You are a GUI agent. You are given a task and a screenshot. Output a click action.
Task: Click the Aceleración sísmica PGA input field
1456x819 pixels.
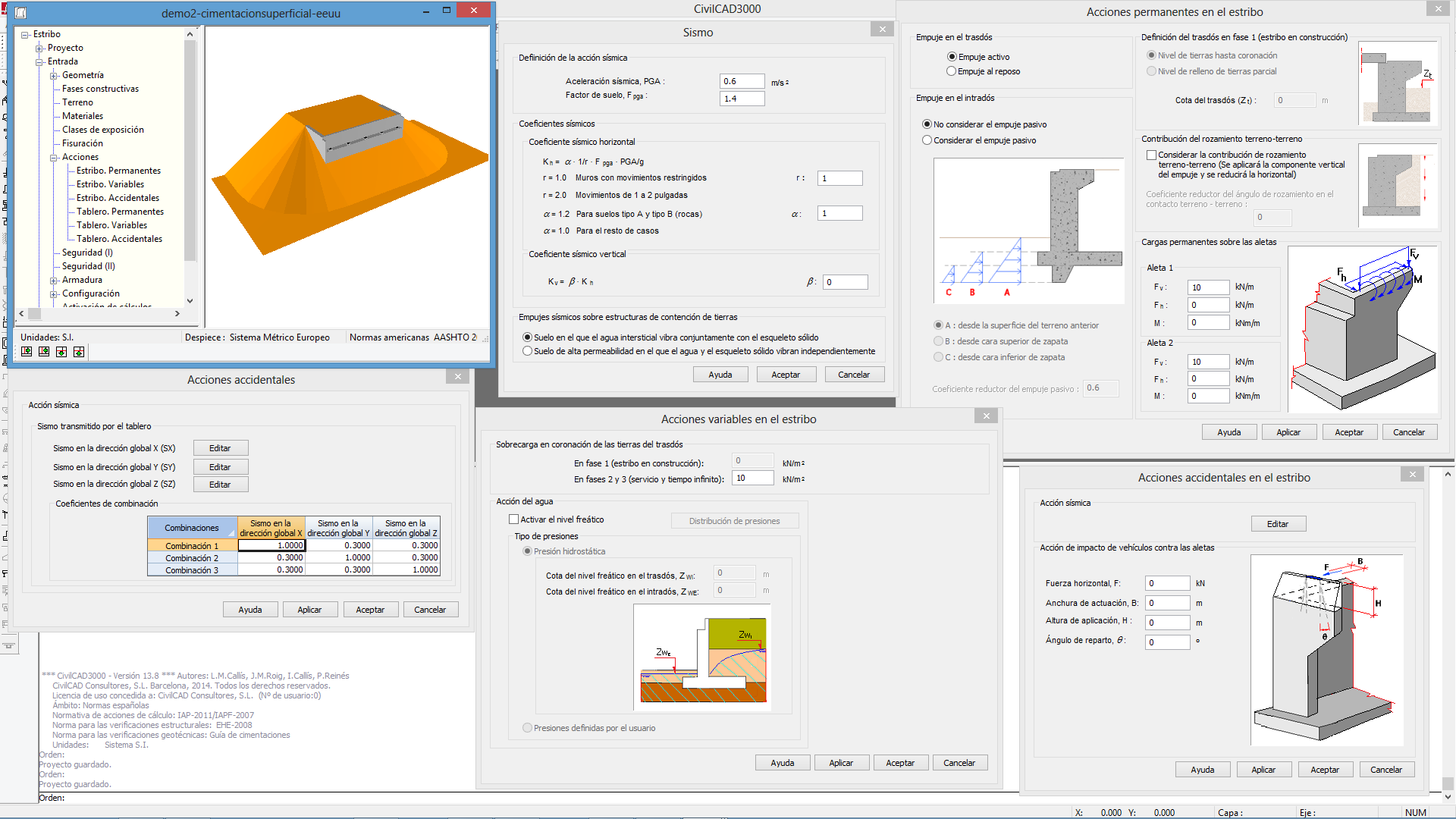(741, 81)
